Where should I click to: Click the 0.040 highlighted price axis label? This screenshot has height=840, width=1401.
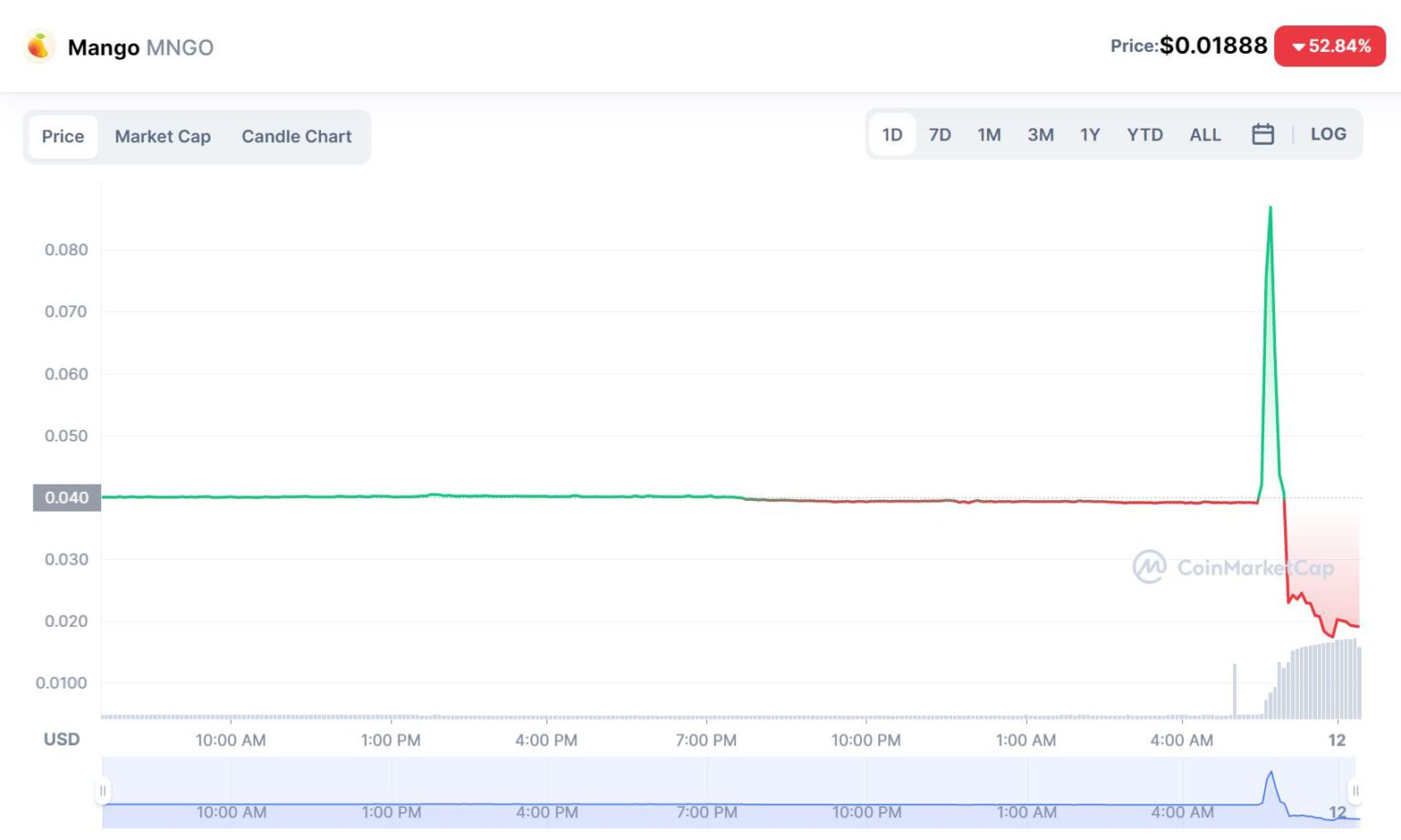[67, 498]
